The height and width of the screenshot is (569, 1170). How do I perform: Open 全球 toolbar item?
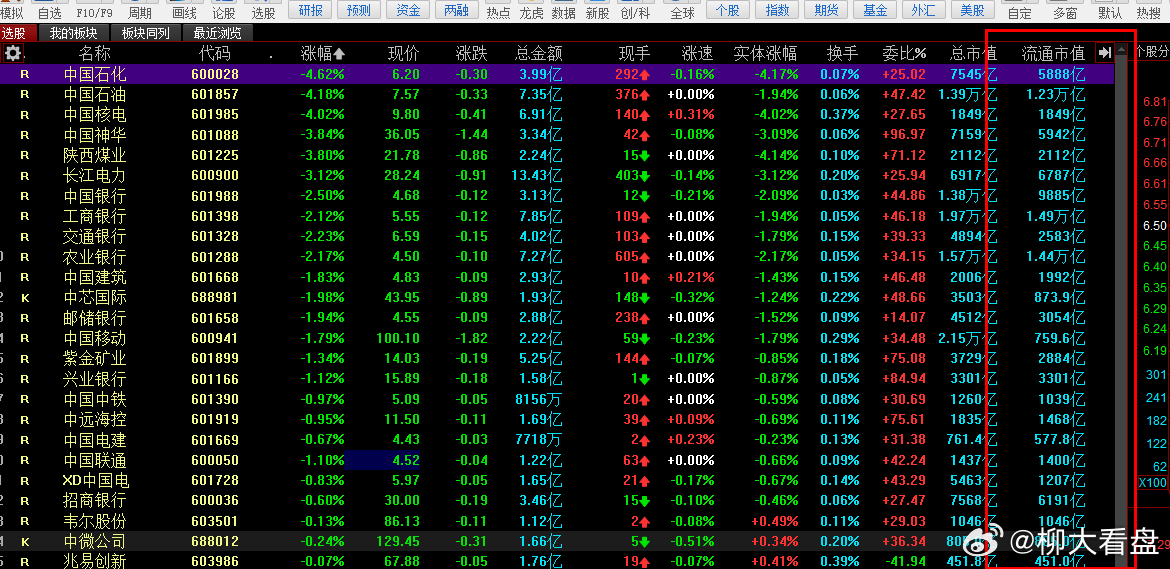click(683, 13)
